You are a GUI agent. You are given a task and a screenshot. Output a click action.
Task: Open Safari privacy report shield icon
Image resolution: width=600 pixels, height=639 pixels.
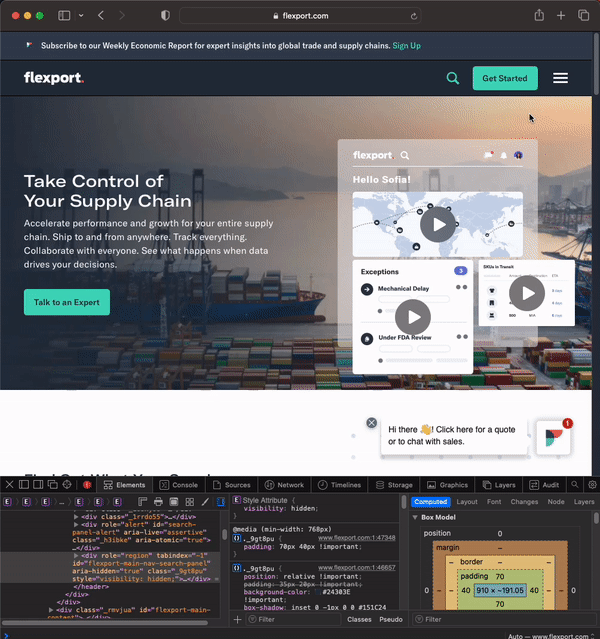pyautogui.click(x=165, y=16)
